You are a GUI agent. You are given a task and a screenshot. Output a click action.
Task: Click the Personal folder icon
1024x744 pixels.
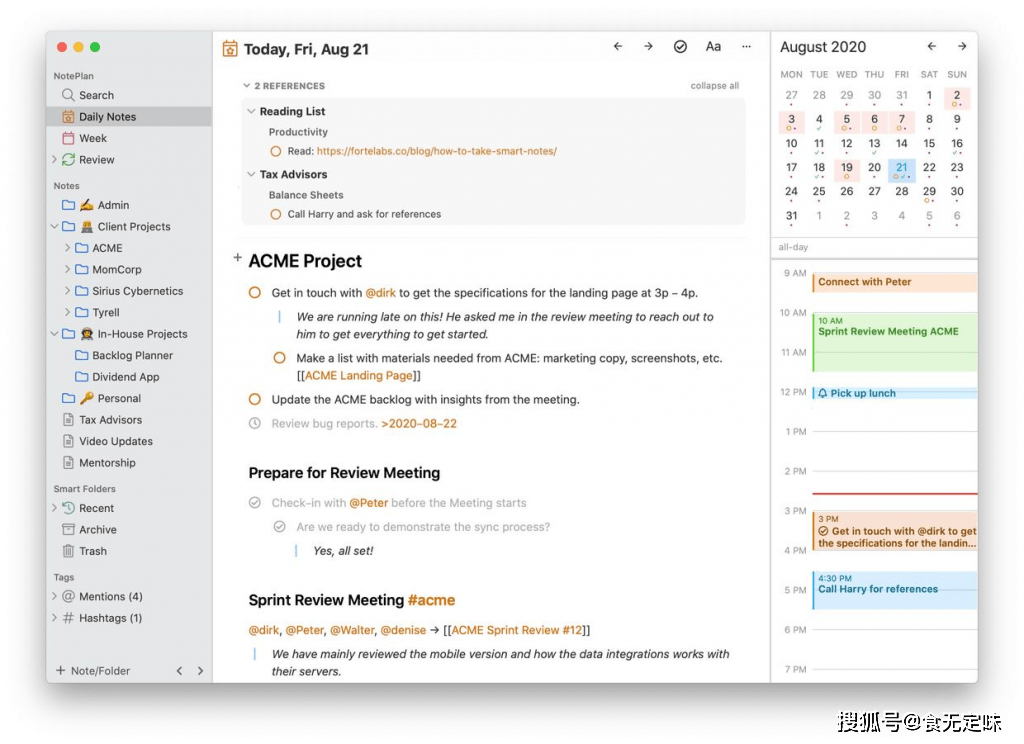(x=68, y=398)
